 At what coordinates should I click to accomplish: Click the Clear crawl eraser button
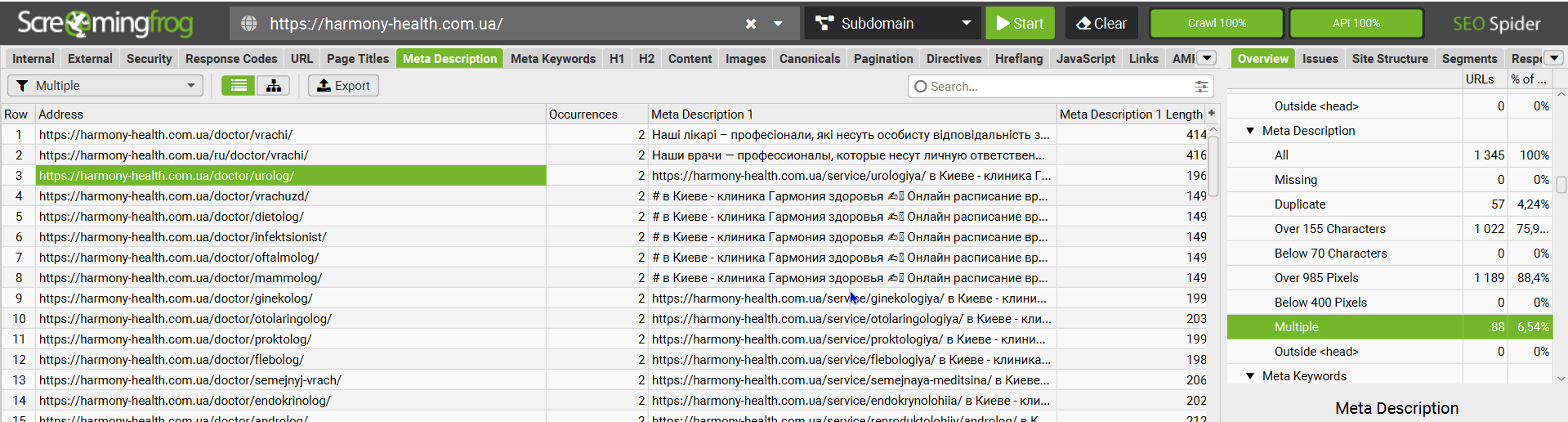tap(1101, 24)
